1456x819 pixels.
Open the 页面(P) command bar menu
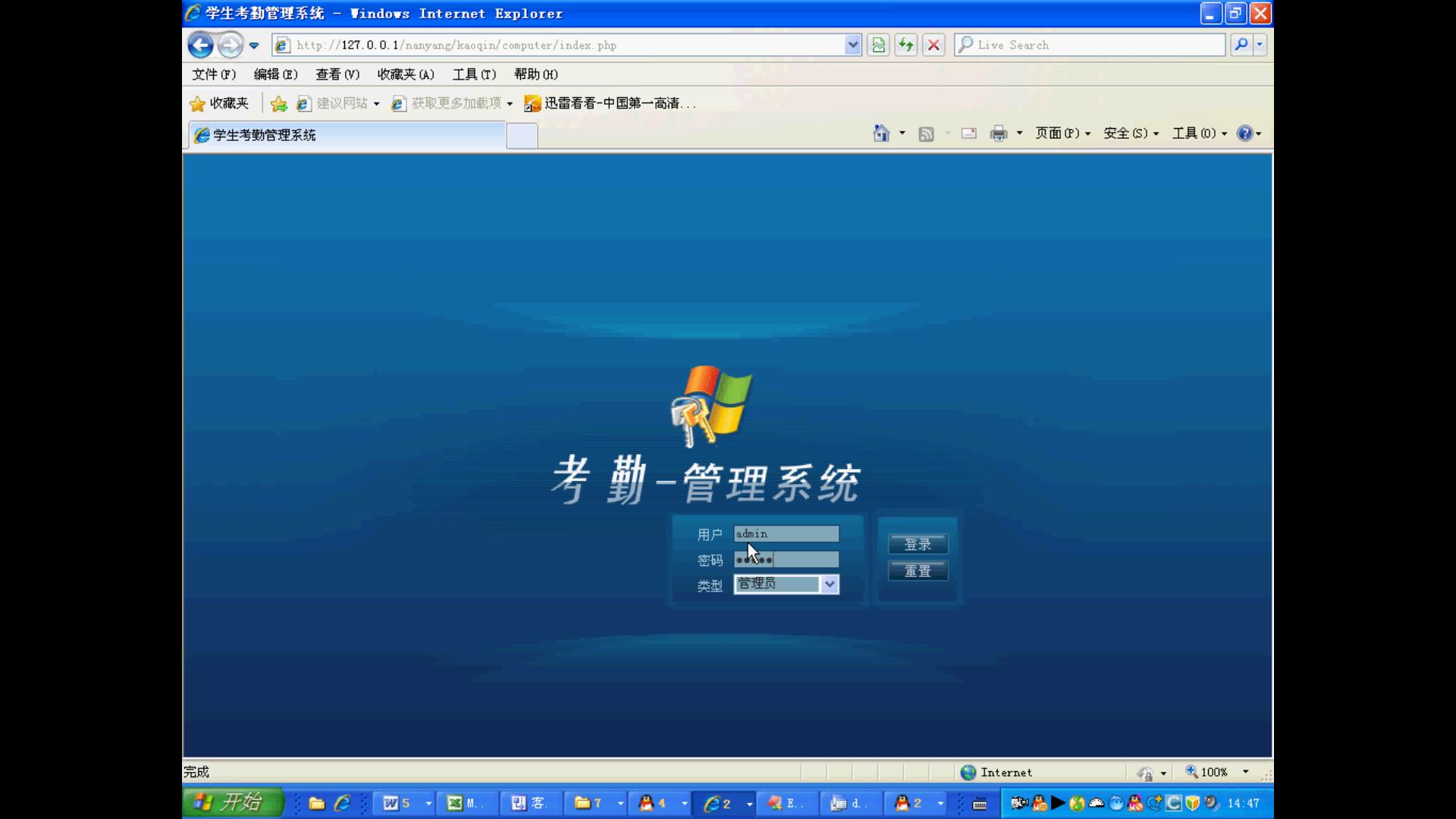click(x=1063, y=133)
